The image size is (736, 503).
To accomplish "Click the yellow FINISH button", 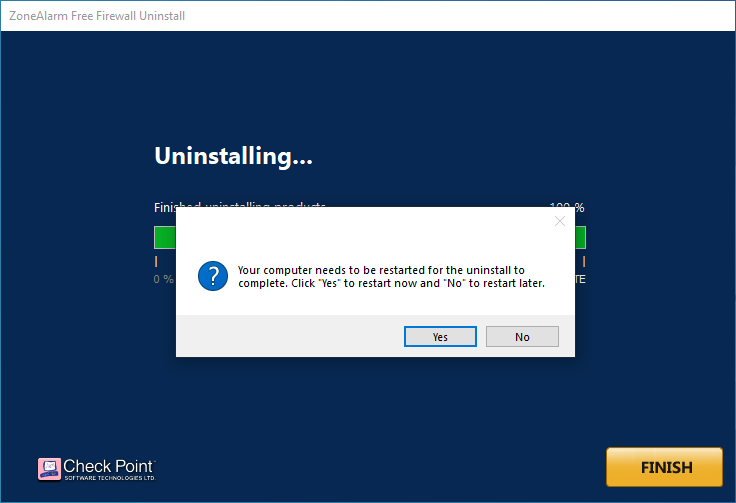I will tap(664, 467).
